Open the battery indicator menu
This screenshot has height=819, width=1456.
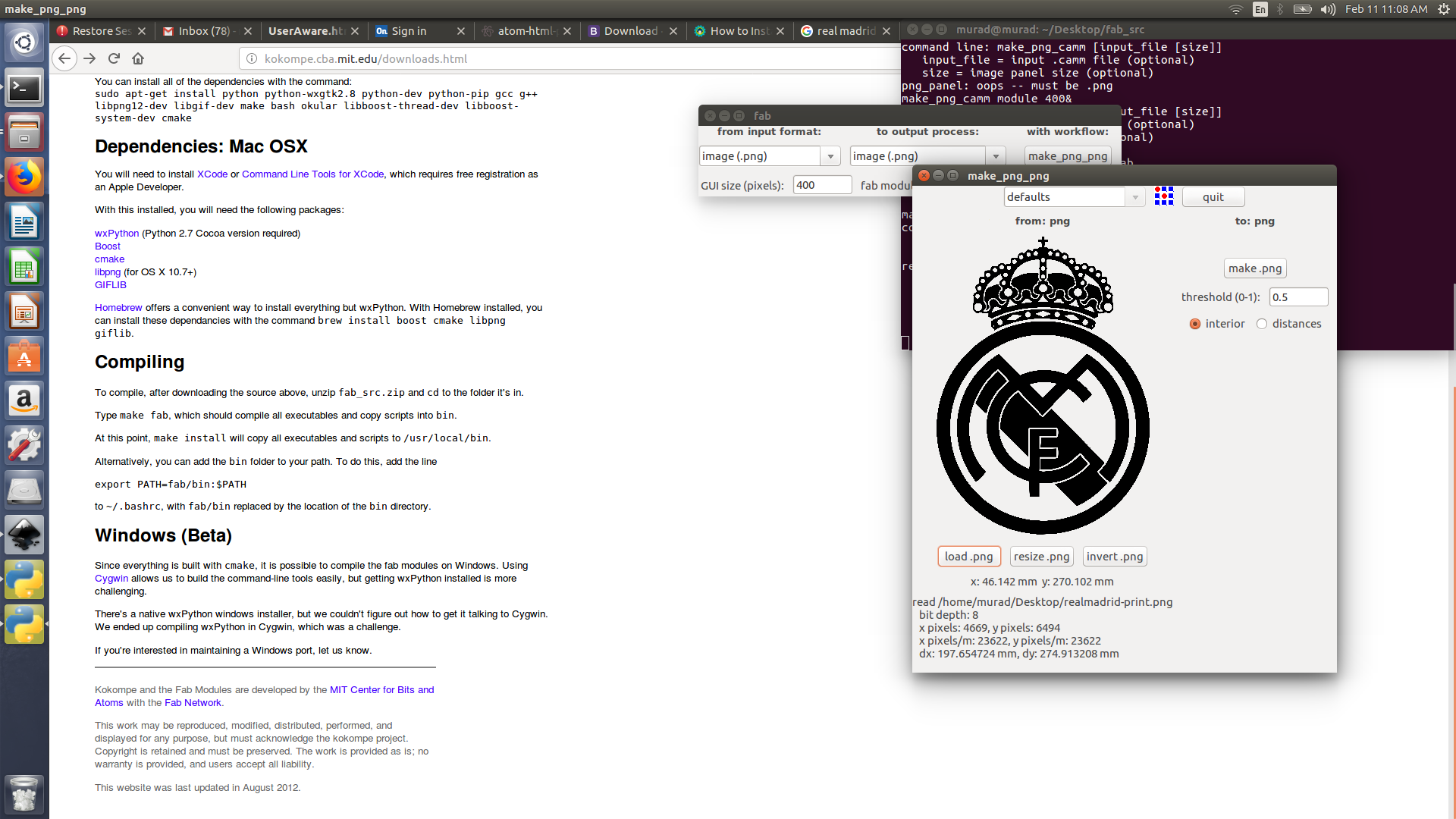(x=1302, y=9)
